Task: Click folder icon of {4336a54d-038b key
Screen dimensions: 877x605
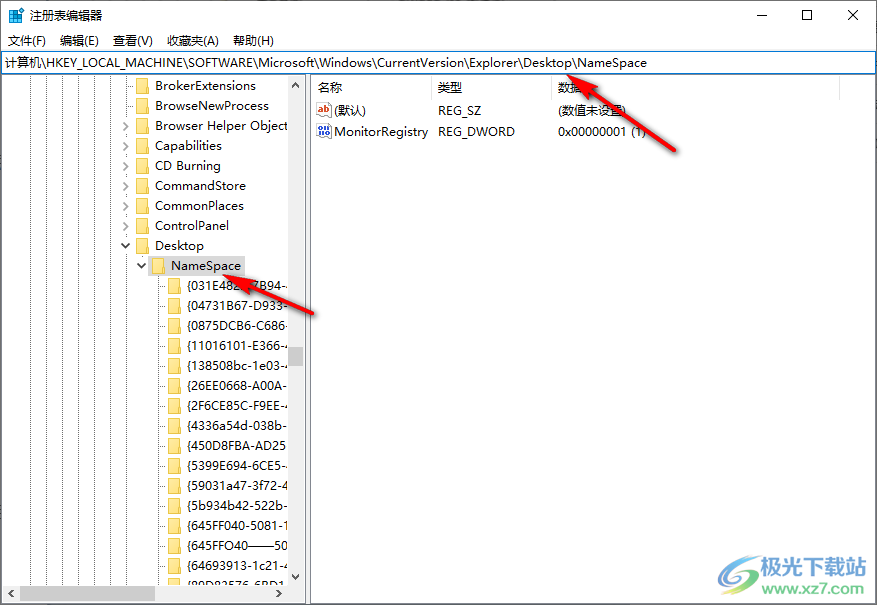Action: tap(175, 426)
